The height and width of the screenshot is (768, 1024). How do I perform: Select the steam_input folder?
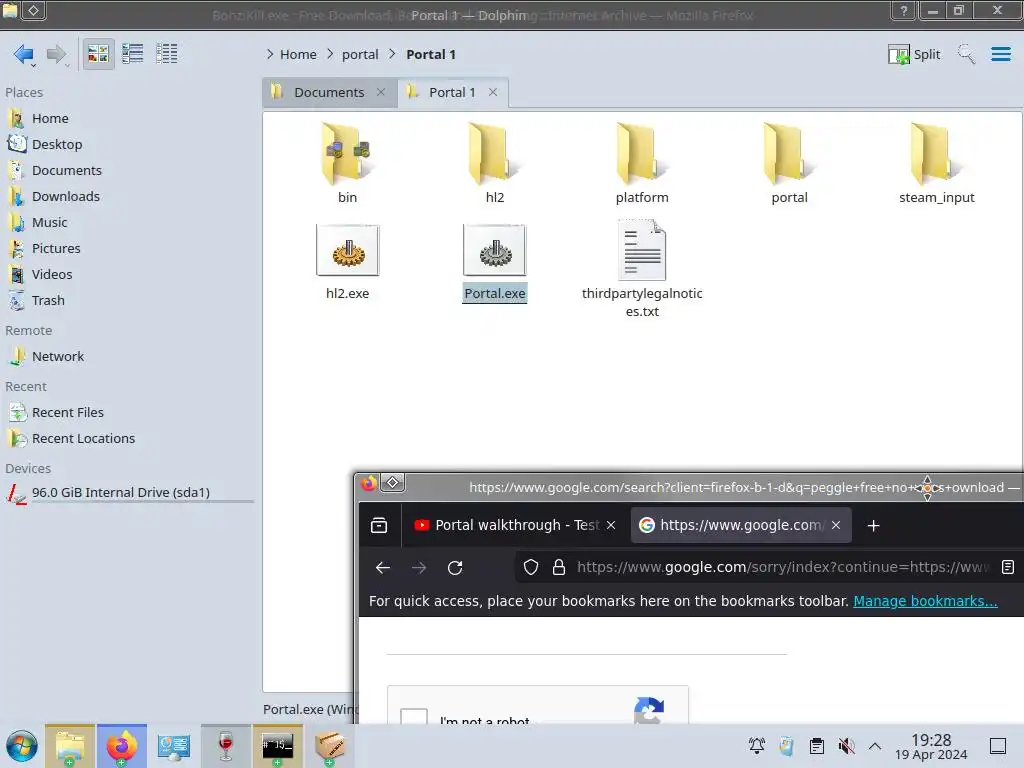pos(936,163)
